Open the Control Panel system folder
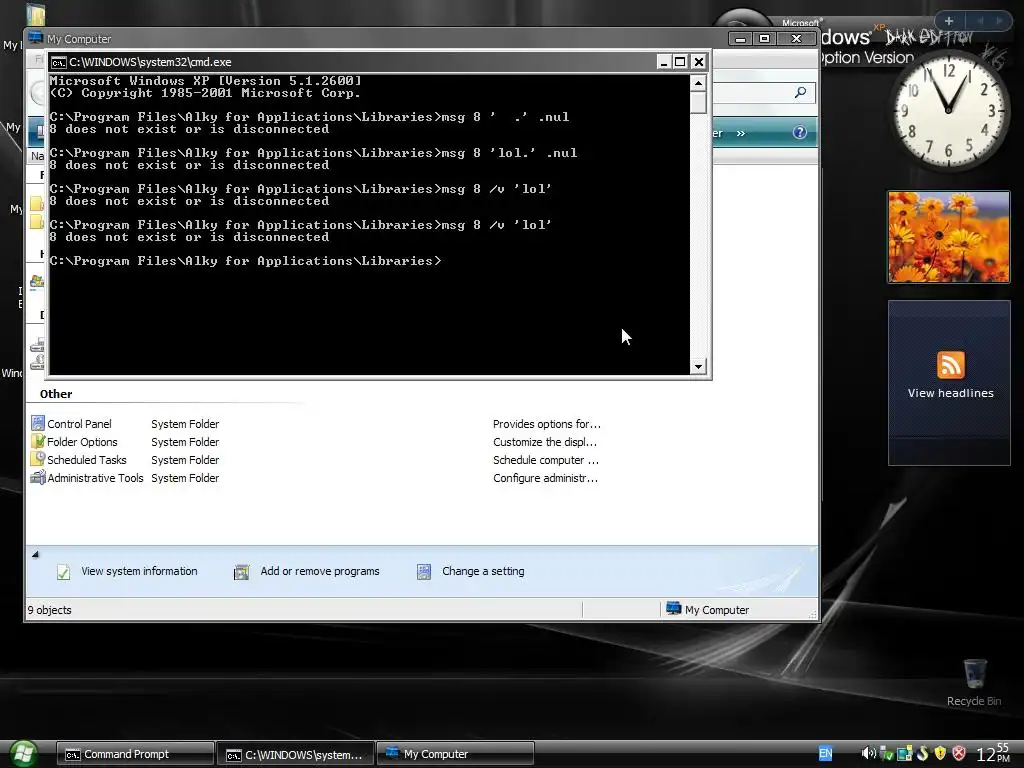The width and height of the screenshot is (1024, 768). (x=72, y=424)
